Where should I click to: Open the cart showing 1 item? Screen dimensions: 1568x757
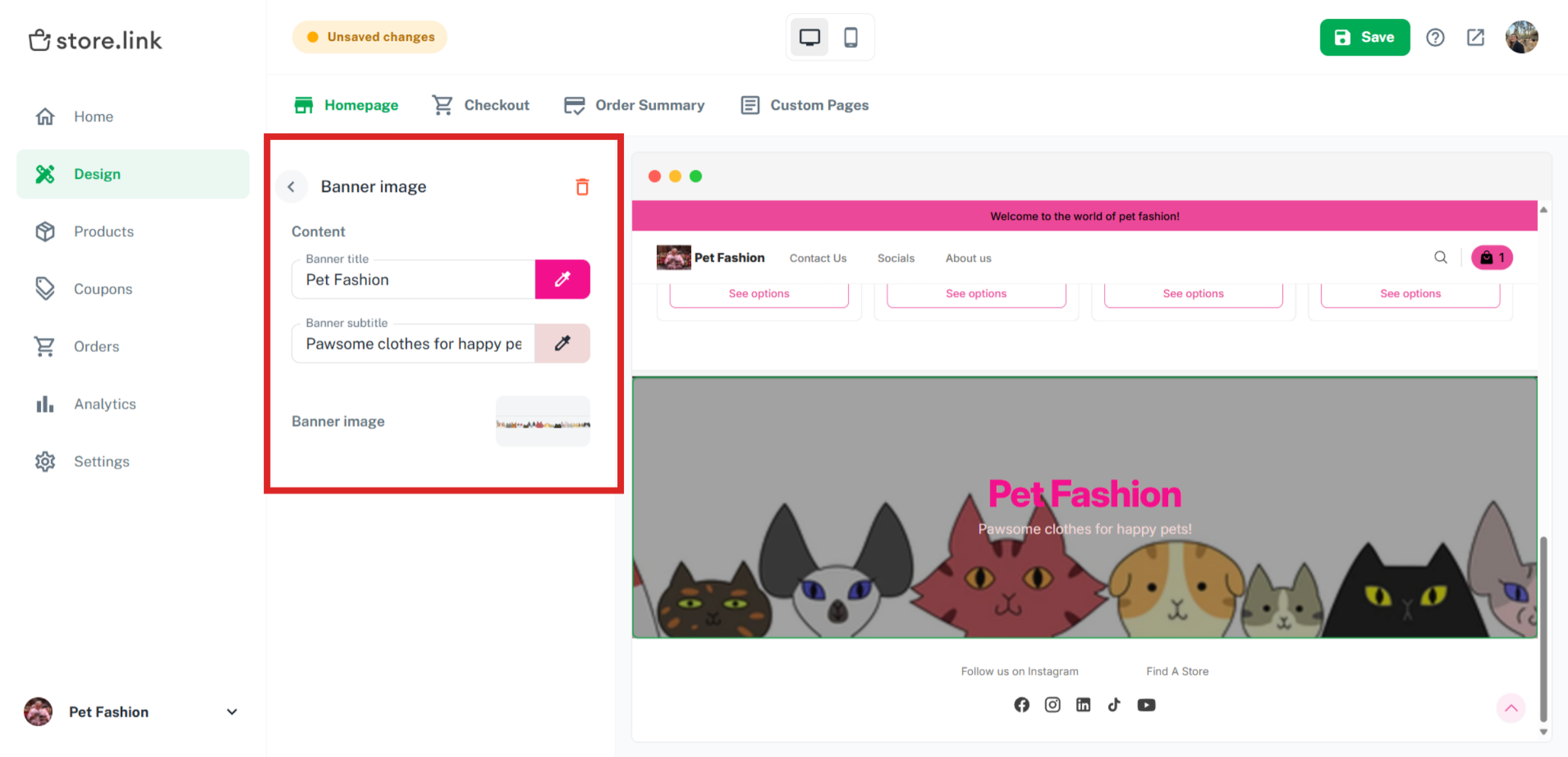point(1492,257)
